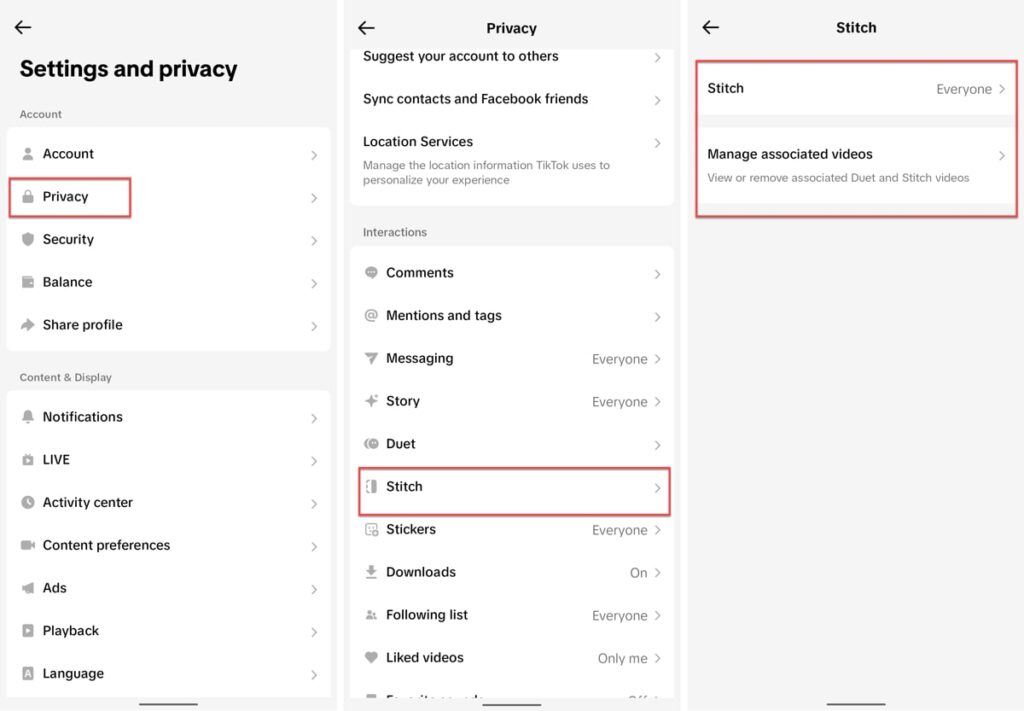Open Downloads setting currently On
Image resolution: width=1024 pixels, height=711 pixels.
point(510,573)
